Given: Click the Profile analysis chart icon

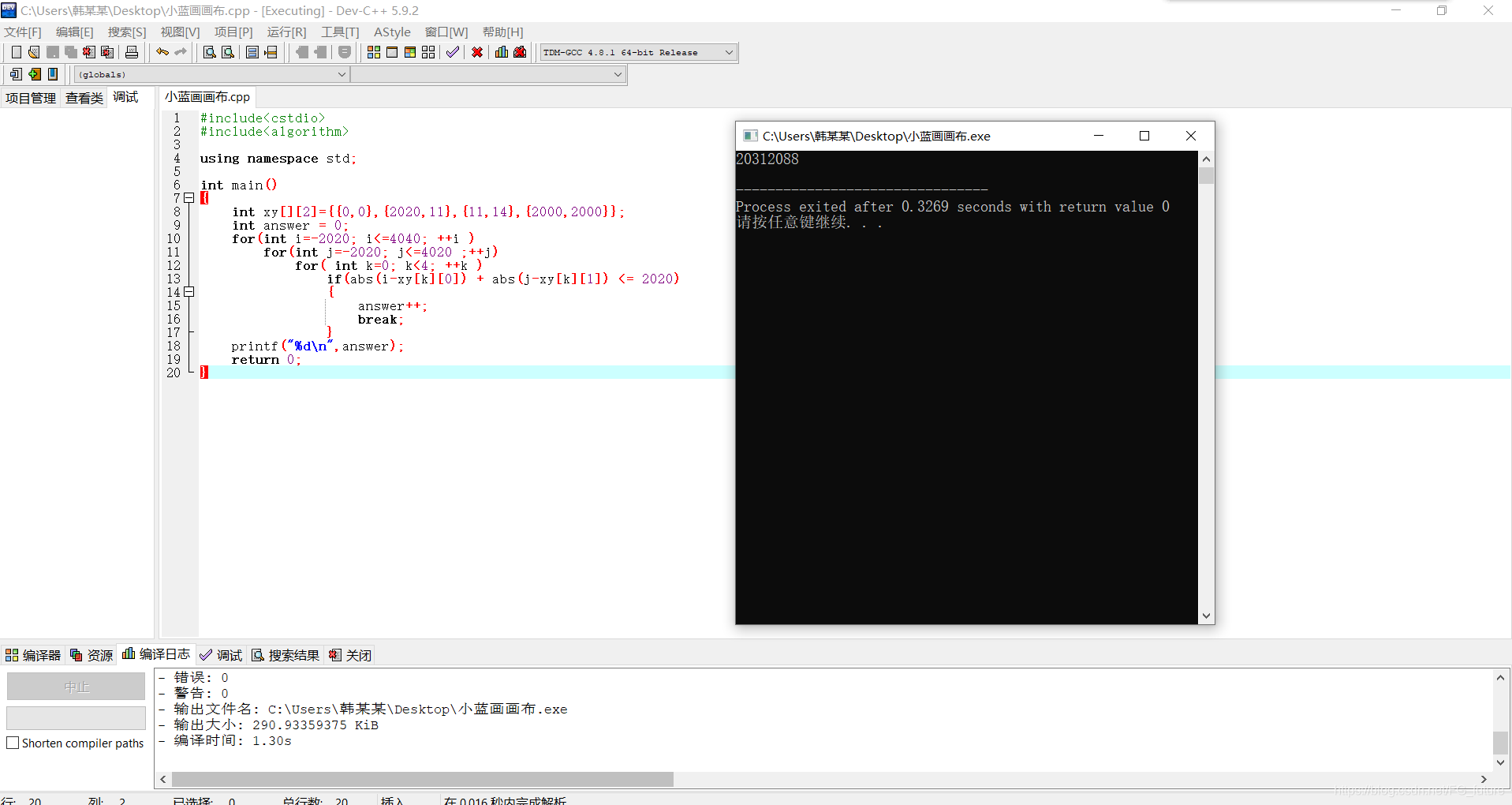Looking at the screenshot, I should (502, 52).
